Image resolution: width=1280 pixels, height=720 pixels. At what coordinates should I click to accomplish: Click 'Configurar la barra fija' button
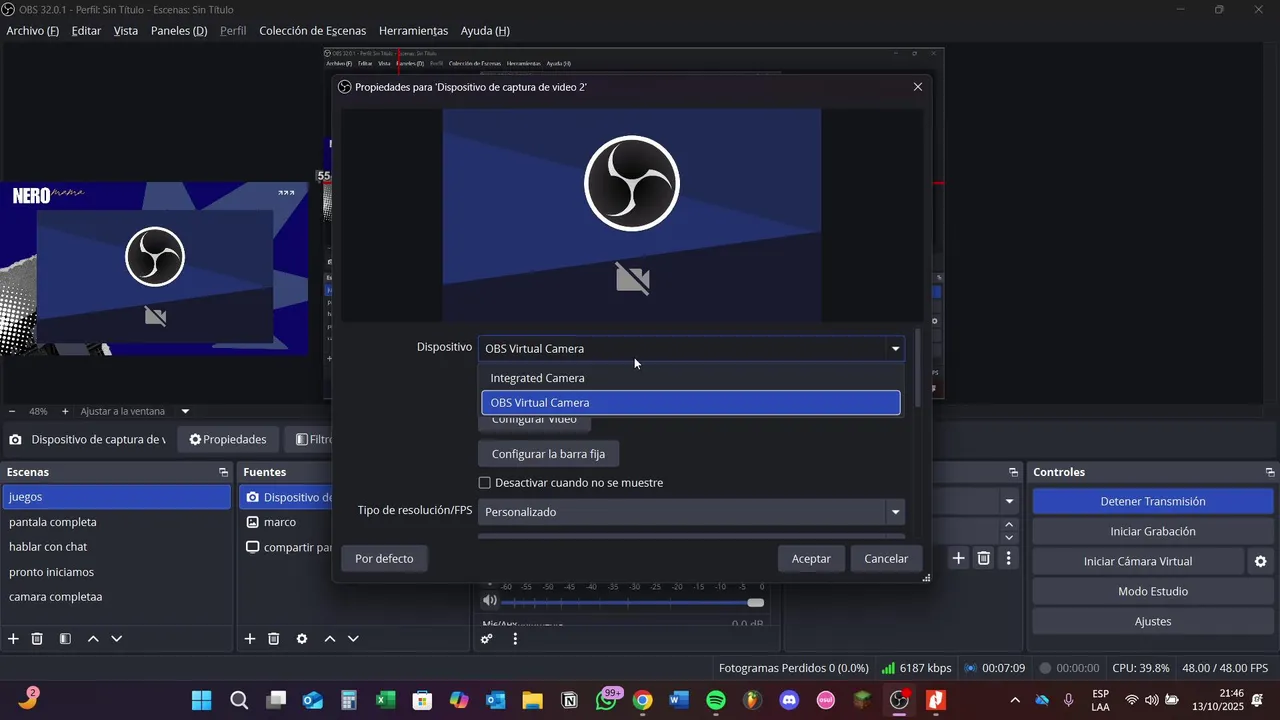click(548, 454)
